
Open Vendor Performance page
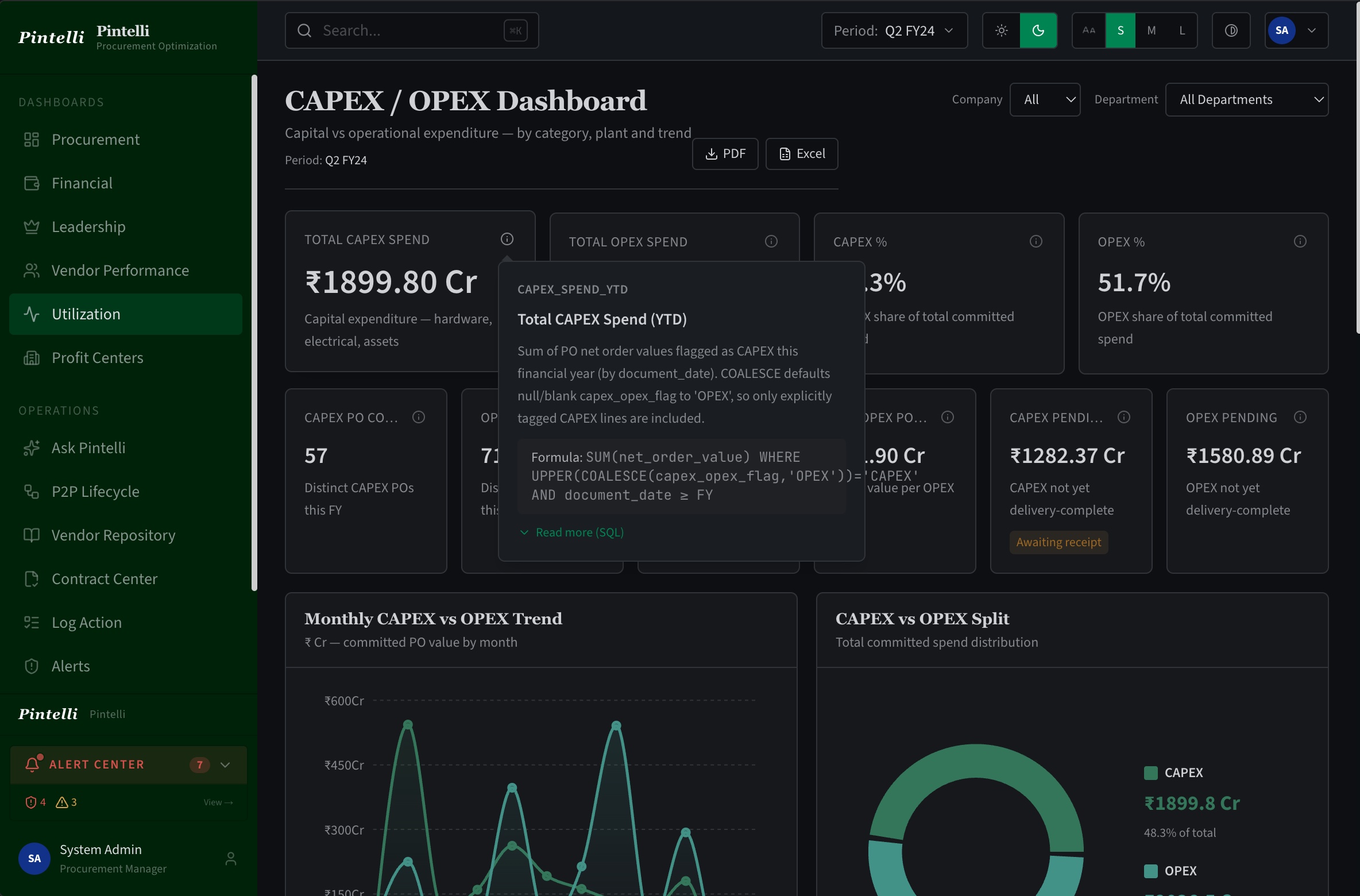126,271
